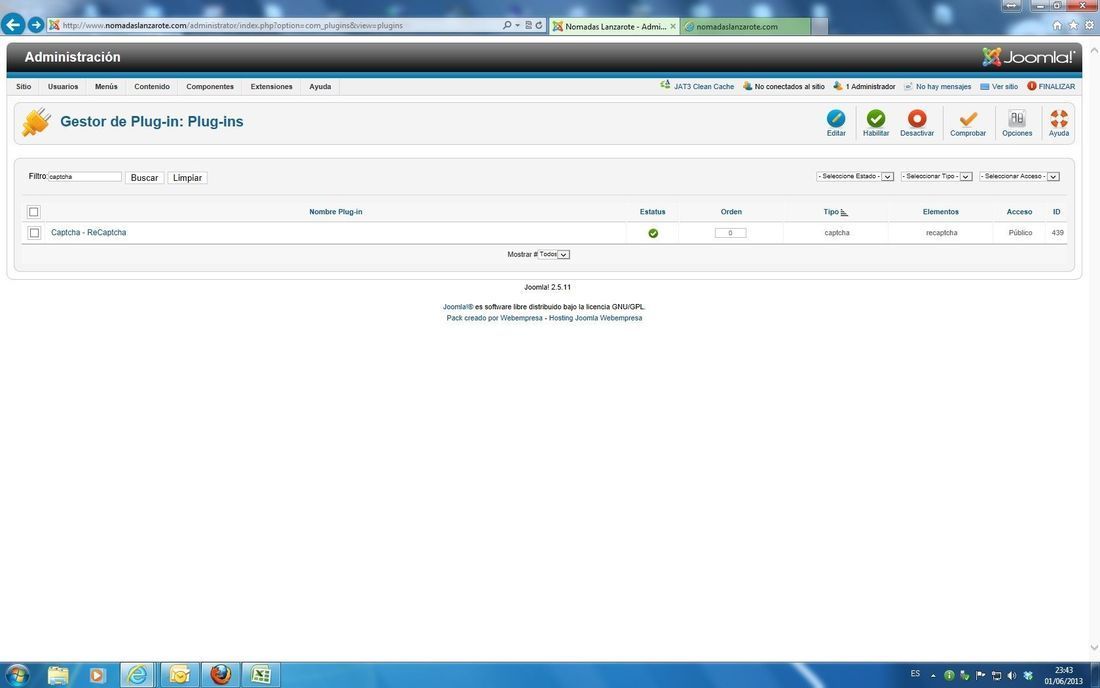The width and height of the screenshot is (1100, 688).
Task: Open the Seleccione Estado dropdown
Action: (854, 177)
